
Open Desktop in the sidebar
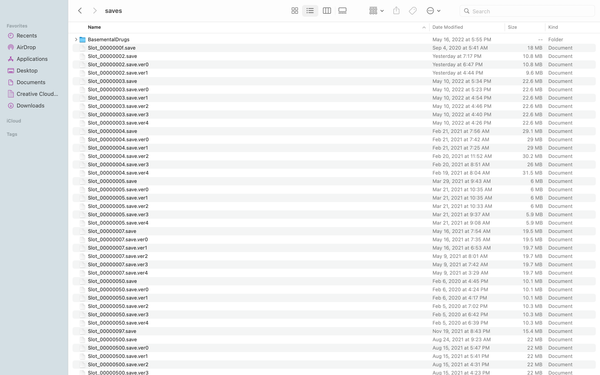27,70
